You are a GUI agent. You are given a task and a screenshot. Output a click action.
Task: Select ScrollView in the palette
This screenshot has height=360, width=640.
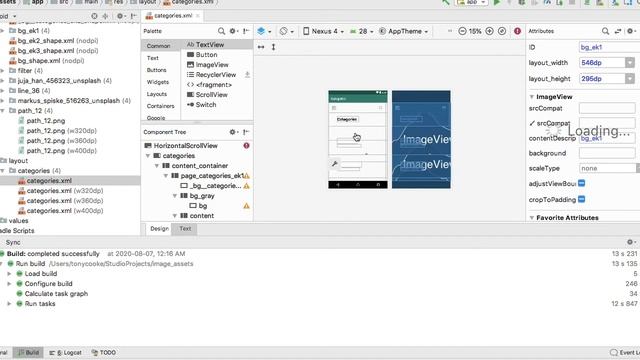click(207, 94)
